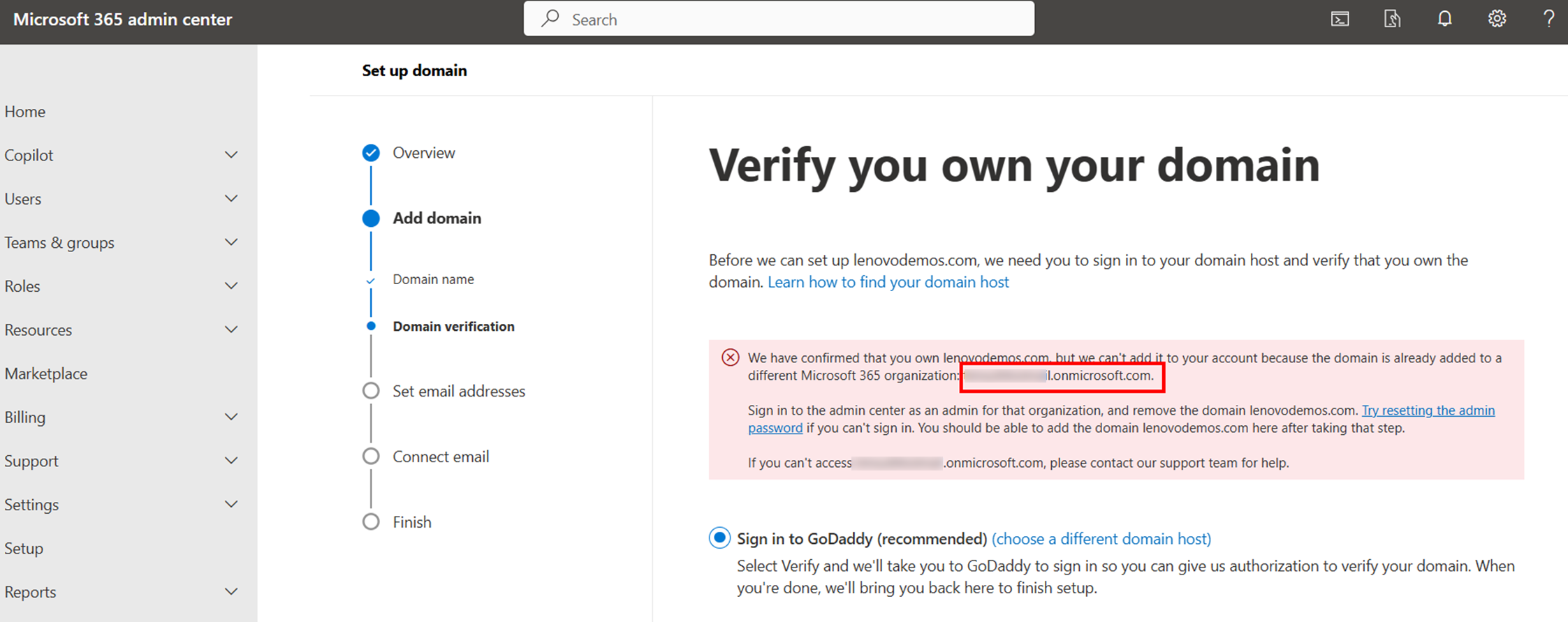Expand the Copilot menu chevron

pos(231,154)
